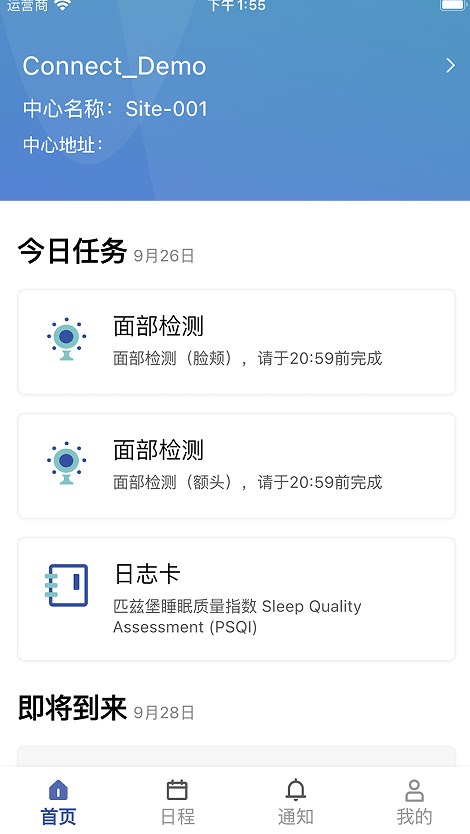This screenshot has width=470, height=834.
Task: Open the 我的 profile icon
Action: 414,790
